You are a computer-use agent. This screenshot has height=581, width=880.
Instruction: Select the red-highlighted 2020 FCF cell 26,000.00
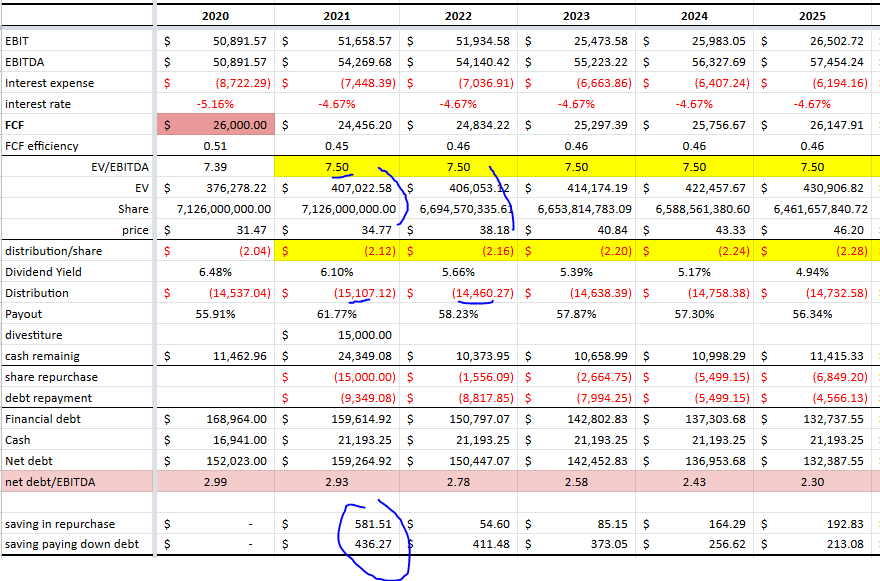click(215, 125)
